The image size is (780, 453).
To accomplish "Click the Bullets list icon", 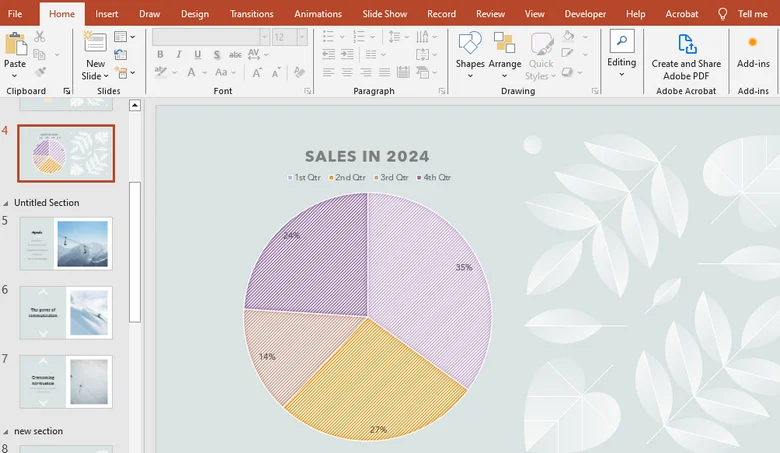I will pyautogui.click(x=328, y=36).
